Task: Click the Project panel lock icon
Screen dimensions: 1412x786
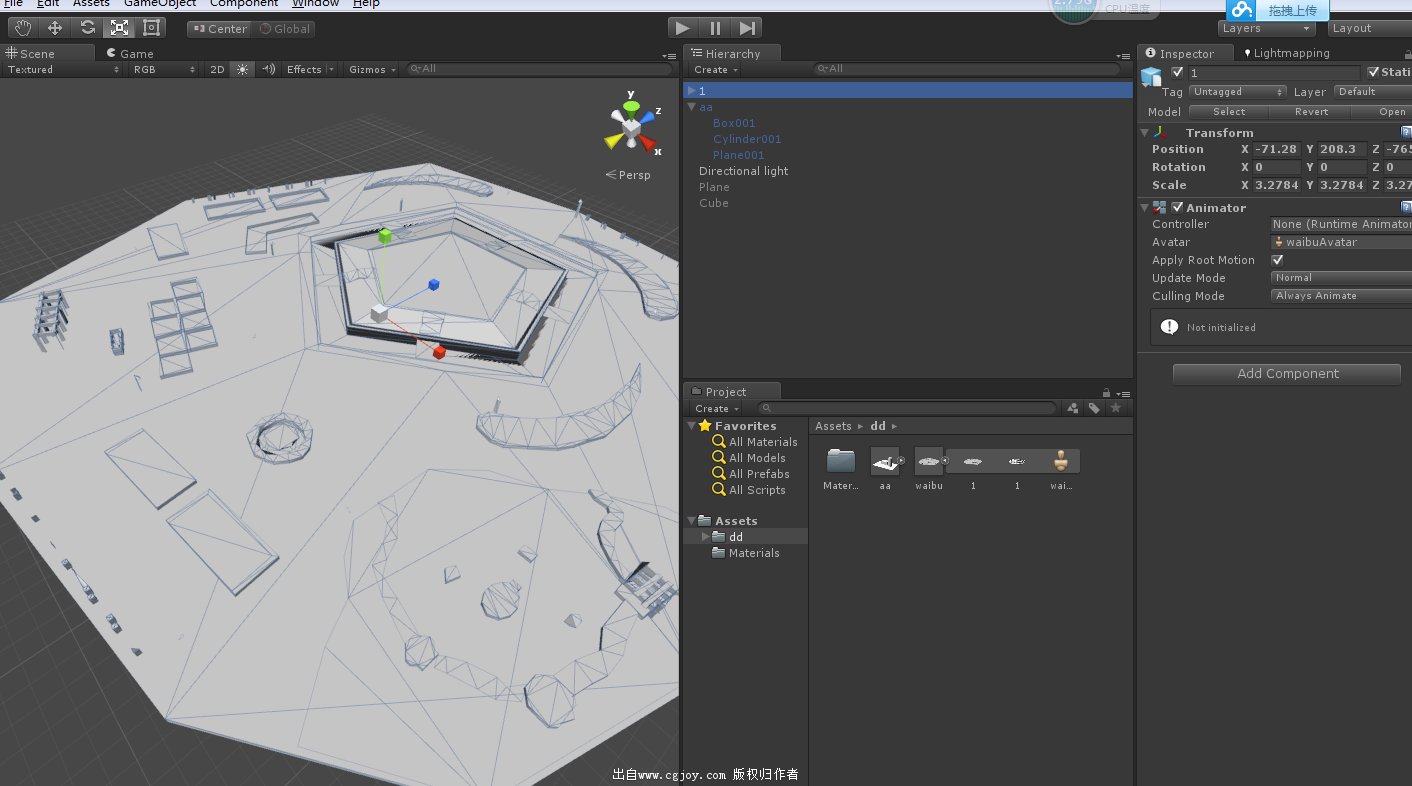Action: (x=1106, y=392)
